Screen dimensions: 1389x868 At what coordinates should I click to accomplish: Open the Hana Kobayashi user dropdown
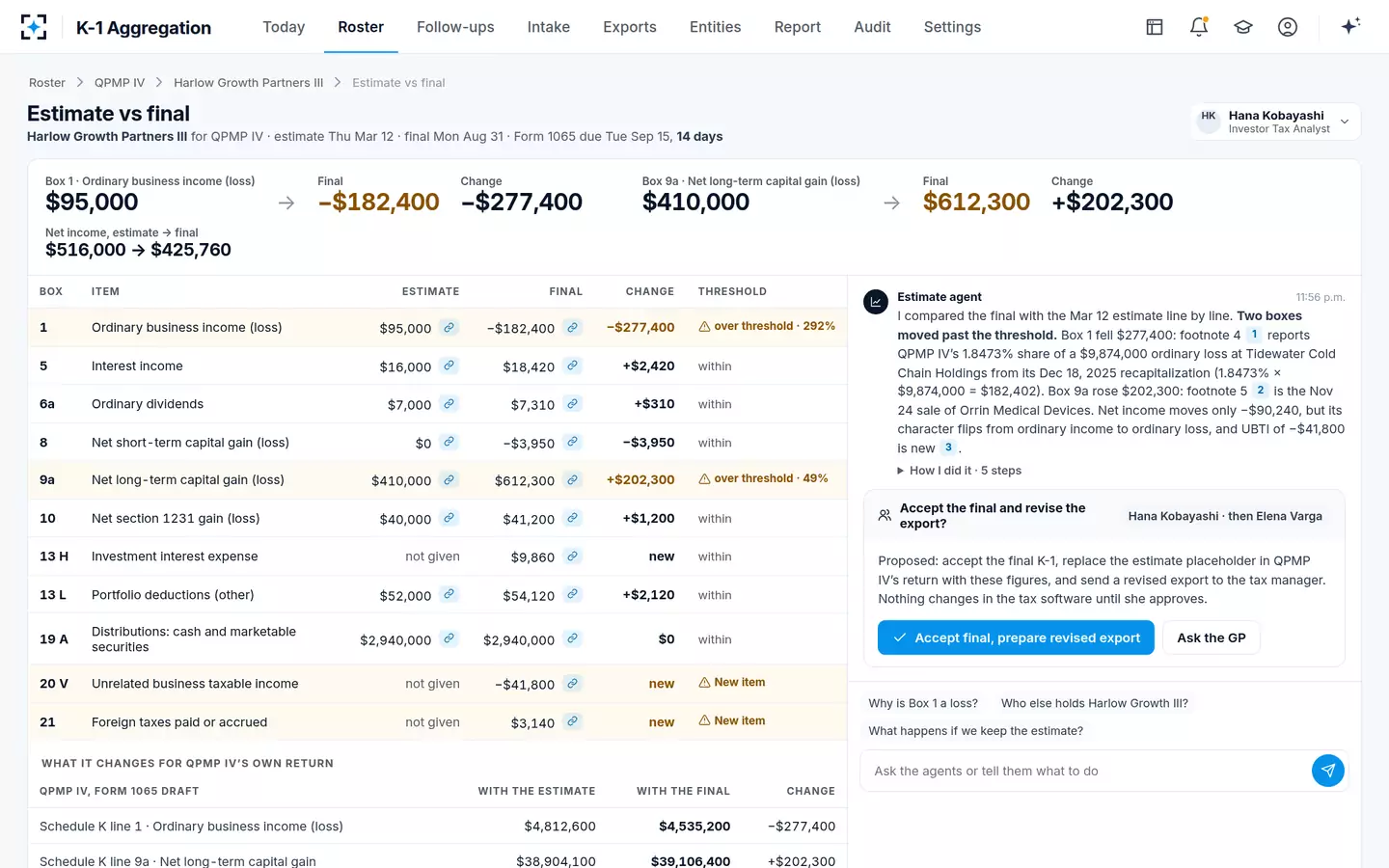point(1276,122)
